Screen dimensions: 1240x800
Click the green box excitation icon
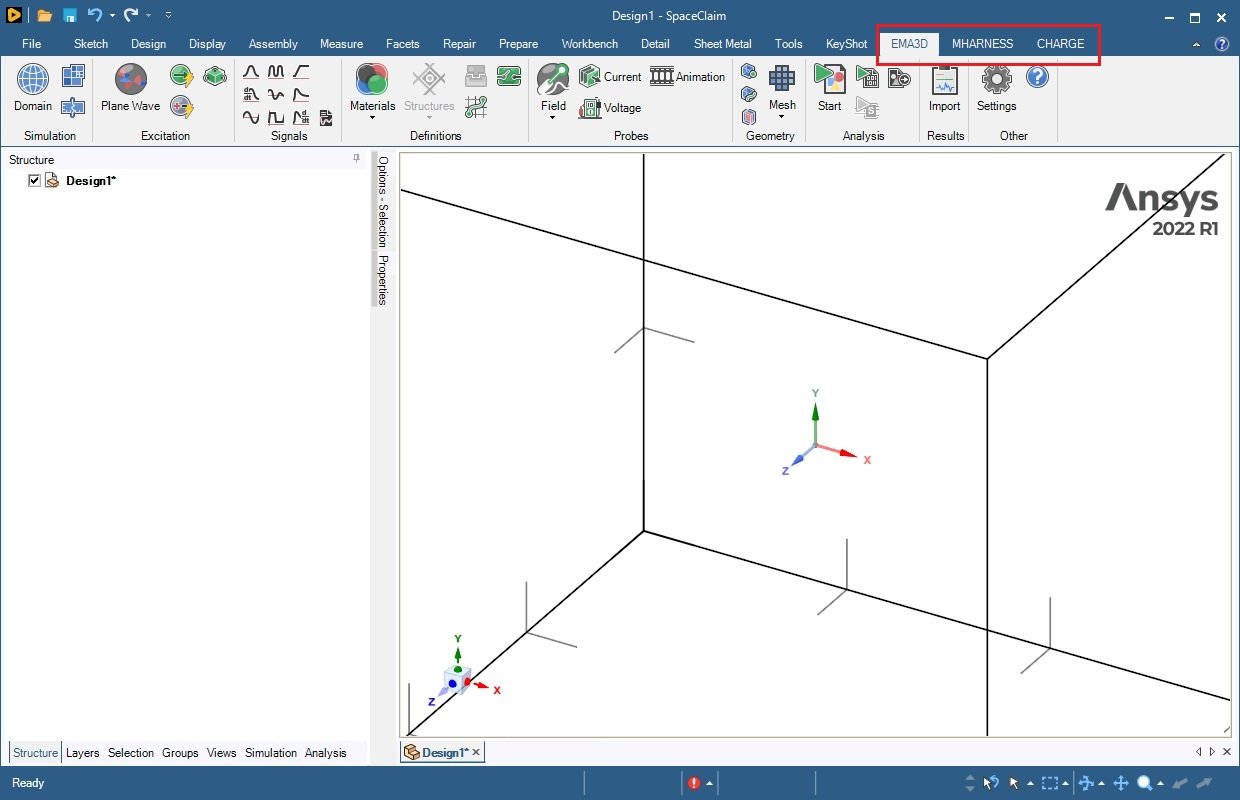tap(214, 75)
